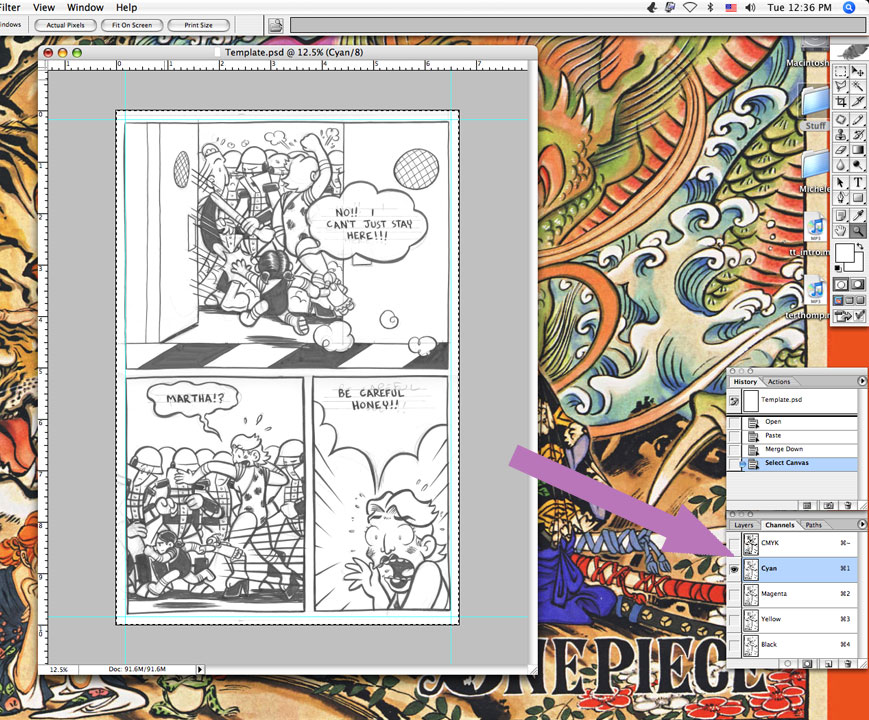Open the History panel options menu
The height and width of the screenshot is (720, 869).
click(861, 381)
